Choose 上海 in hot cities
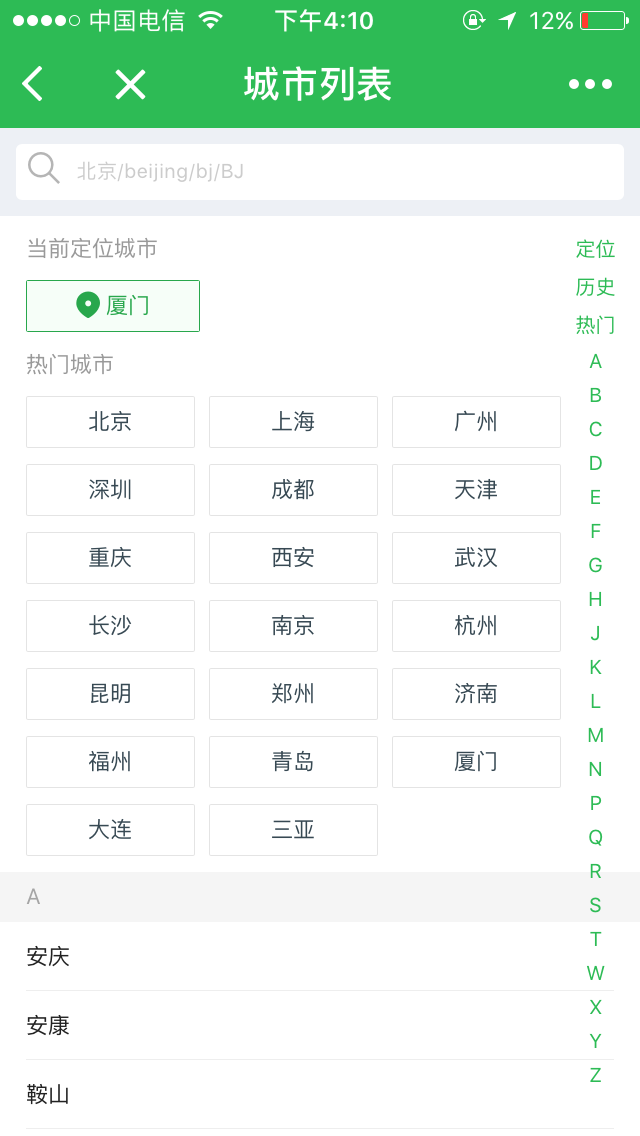The height and width of the screenshot is (1136, 640). point(293,422)
